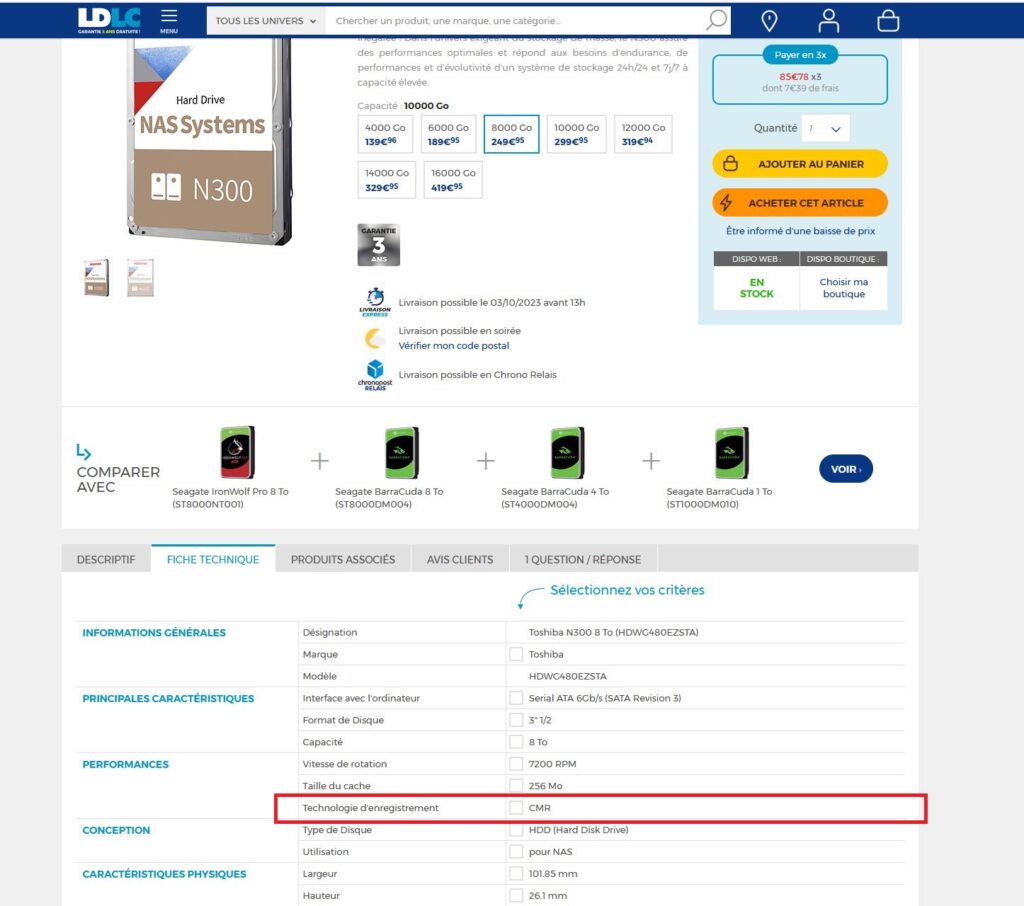This screenshot has width=1024, height=906.
Task: Select the 10000 Go capacity option
Action: 577,134
